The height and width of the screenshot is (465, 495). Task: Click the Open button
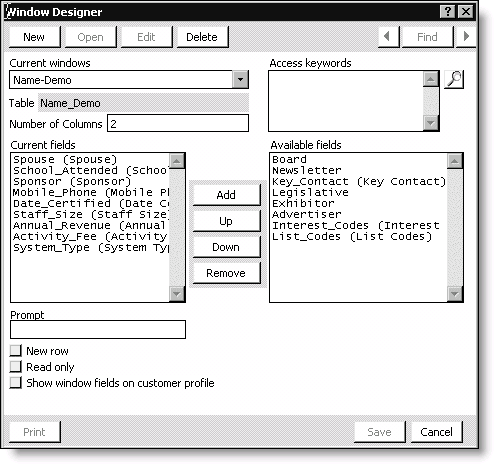point(91,37)
